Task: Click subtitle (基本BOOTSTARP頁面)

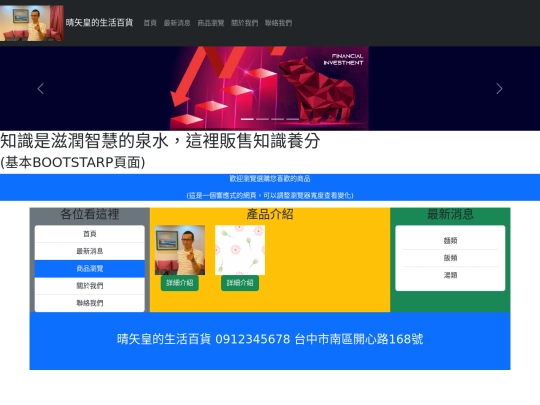Action: tap(73, 162)
